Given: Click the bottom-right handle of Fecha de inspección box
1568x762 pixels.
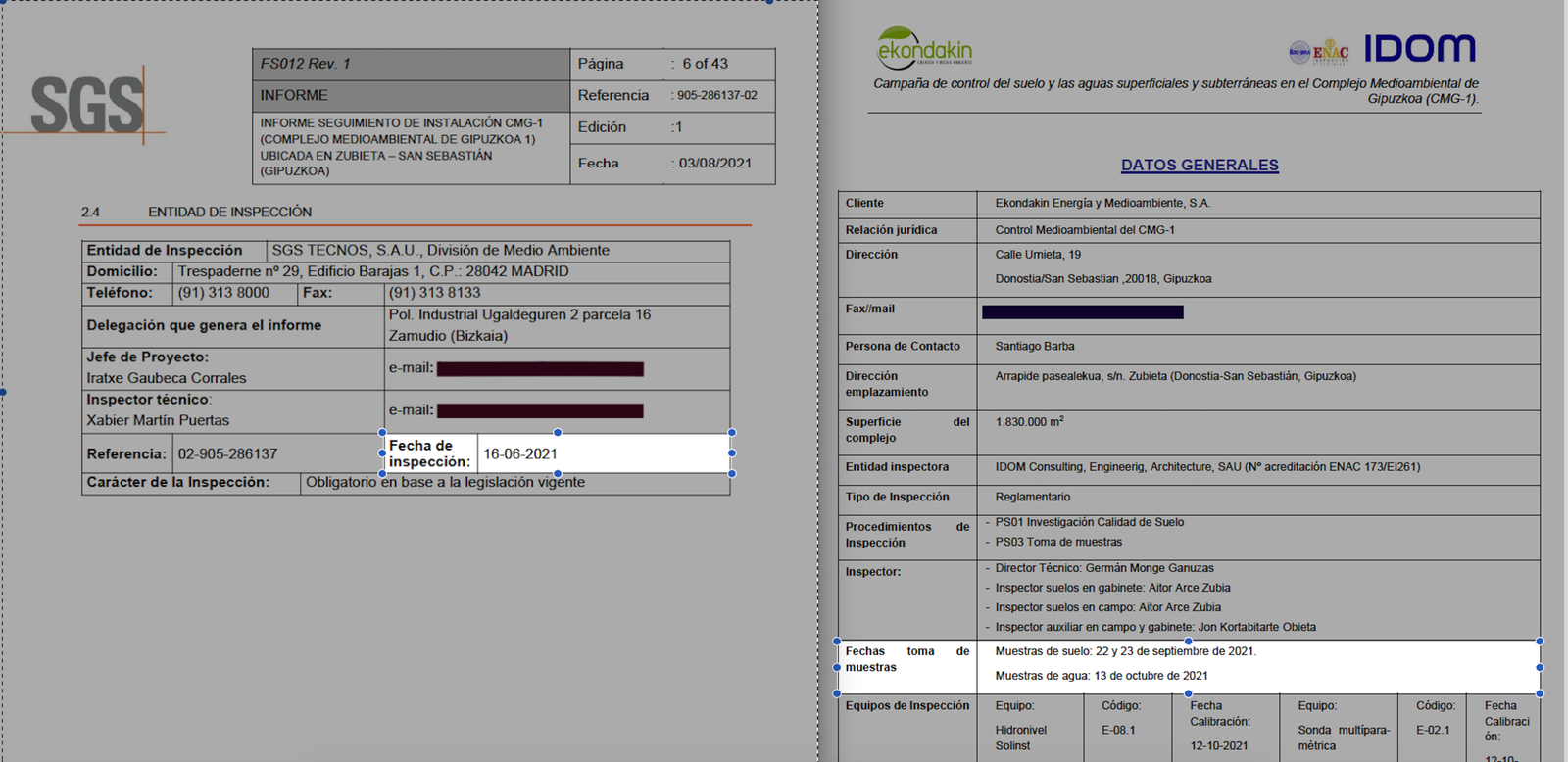Looking at the screenshot, I should pyautogui.click(x=732, y=474).
